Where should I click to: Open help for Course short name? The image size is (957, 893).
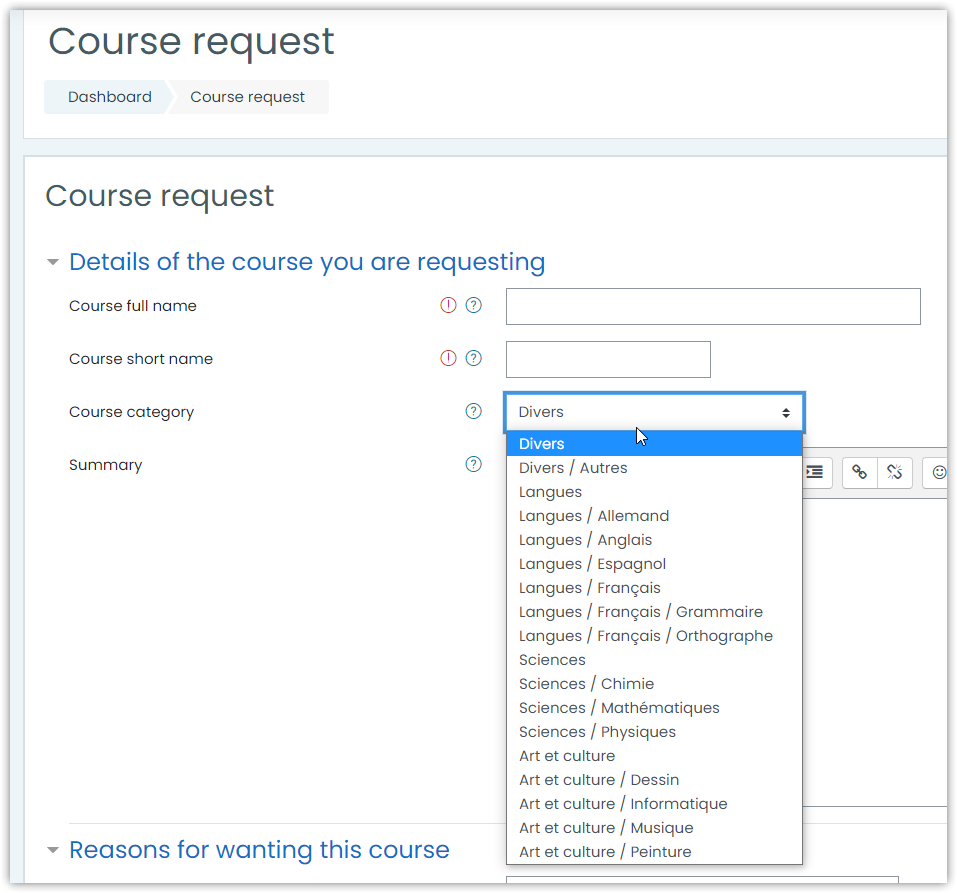[474, 358]
